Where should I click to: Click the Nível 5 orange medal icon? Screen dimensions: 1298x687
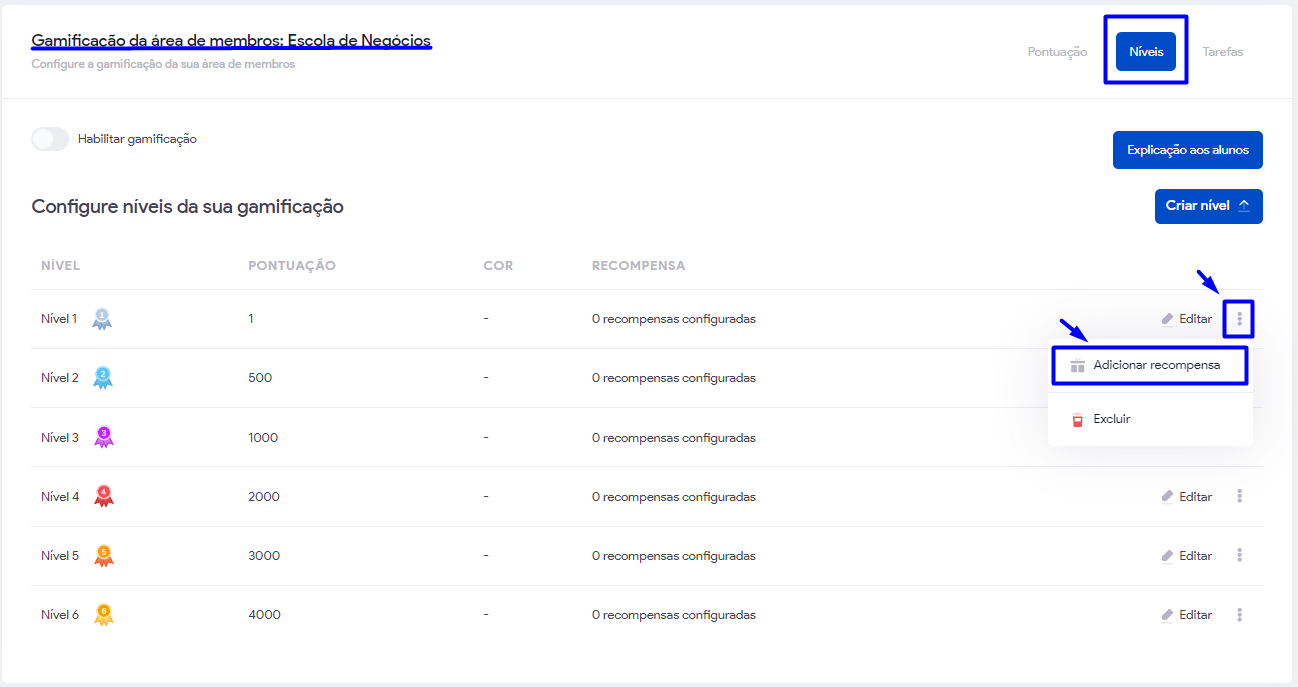click(x=103, y=555)
